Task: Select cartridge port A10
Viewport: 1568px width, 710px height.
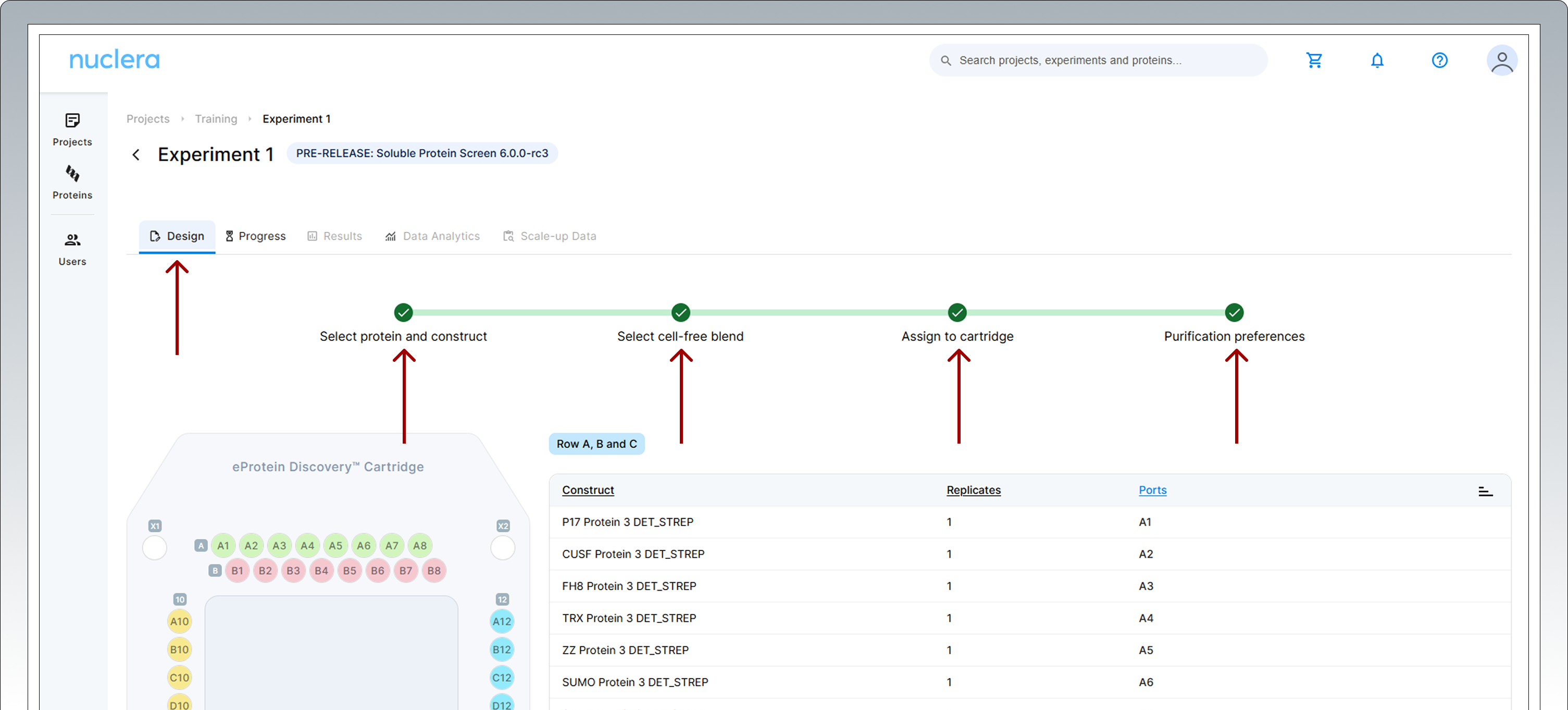Action: 179,621
